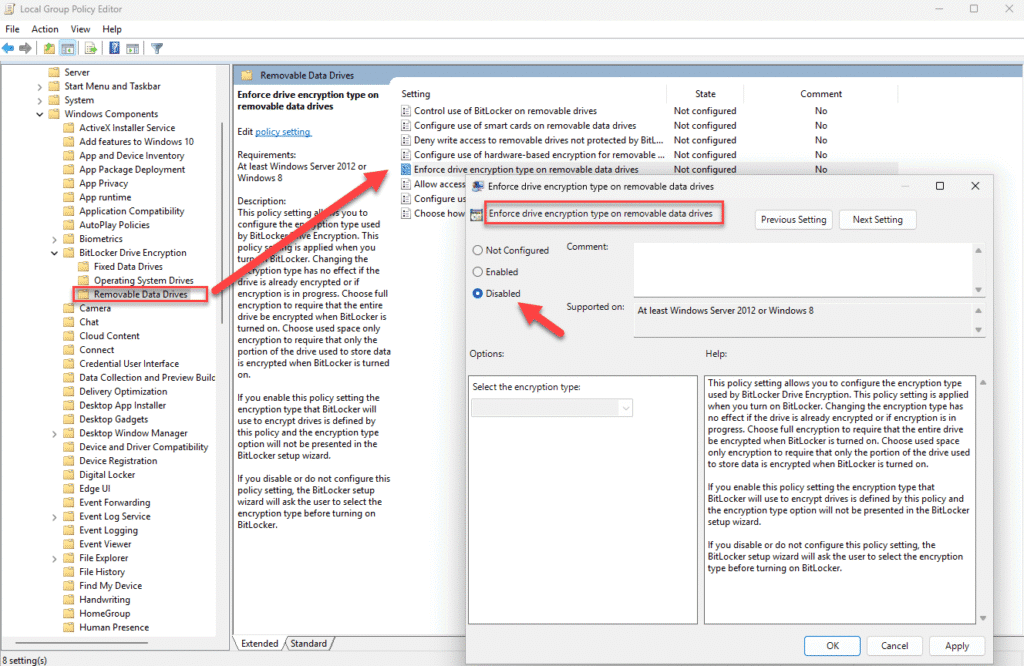Screen dimensions: 1024x666
Task: Click the Back navigation arrow in toolbar
Action: [x=8, y=48]
